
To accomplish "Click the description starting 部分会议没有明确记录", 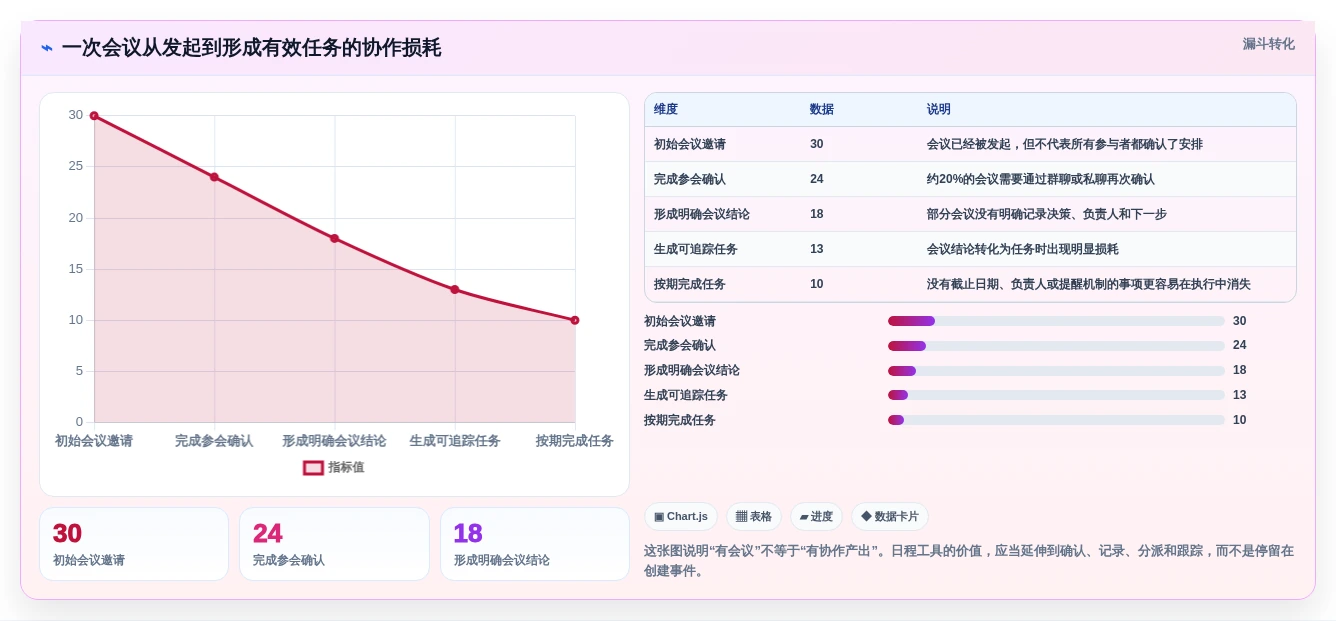I will [x=1047, y=214].
